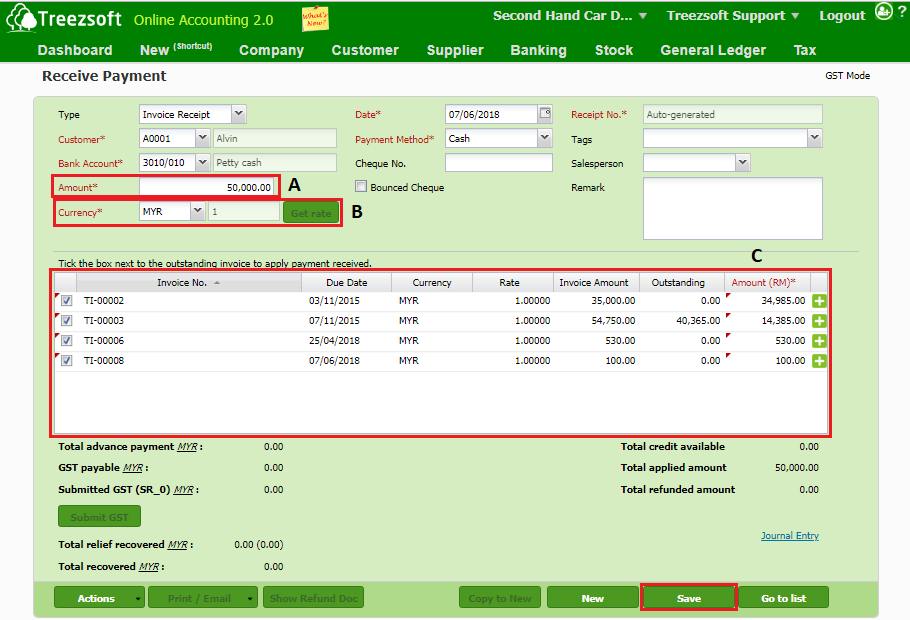Click green plus icon for TI-00006
Image resolution: width=910 pixels, height=620 pixels.
pyautogui.click(x=819, y=341)
